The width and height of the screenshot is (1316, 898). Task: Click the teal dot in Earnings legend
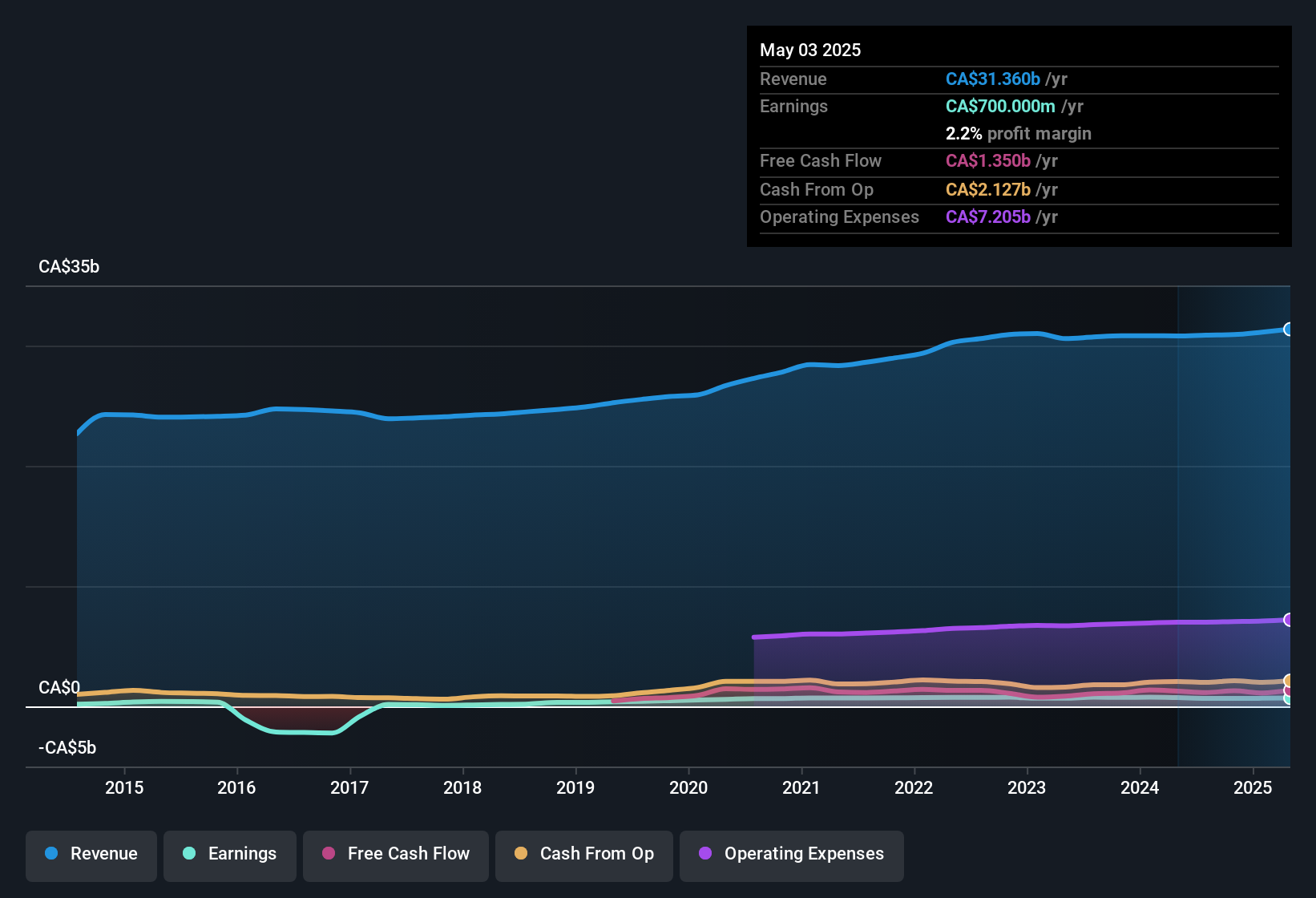point(189,853)
